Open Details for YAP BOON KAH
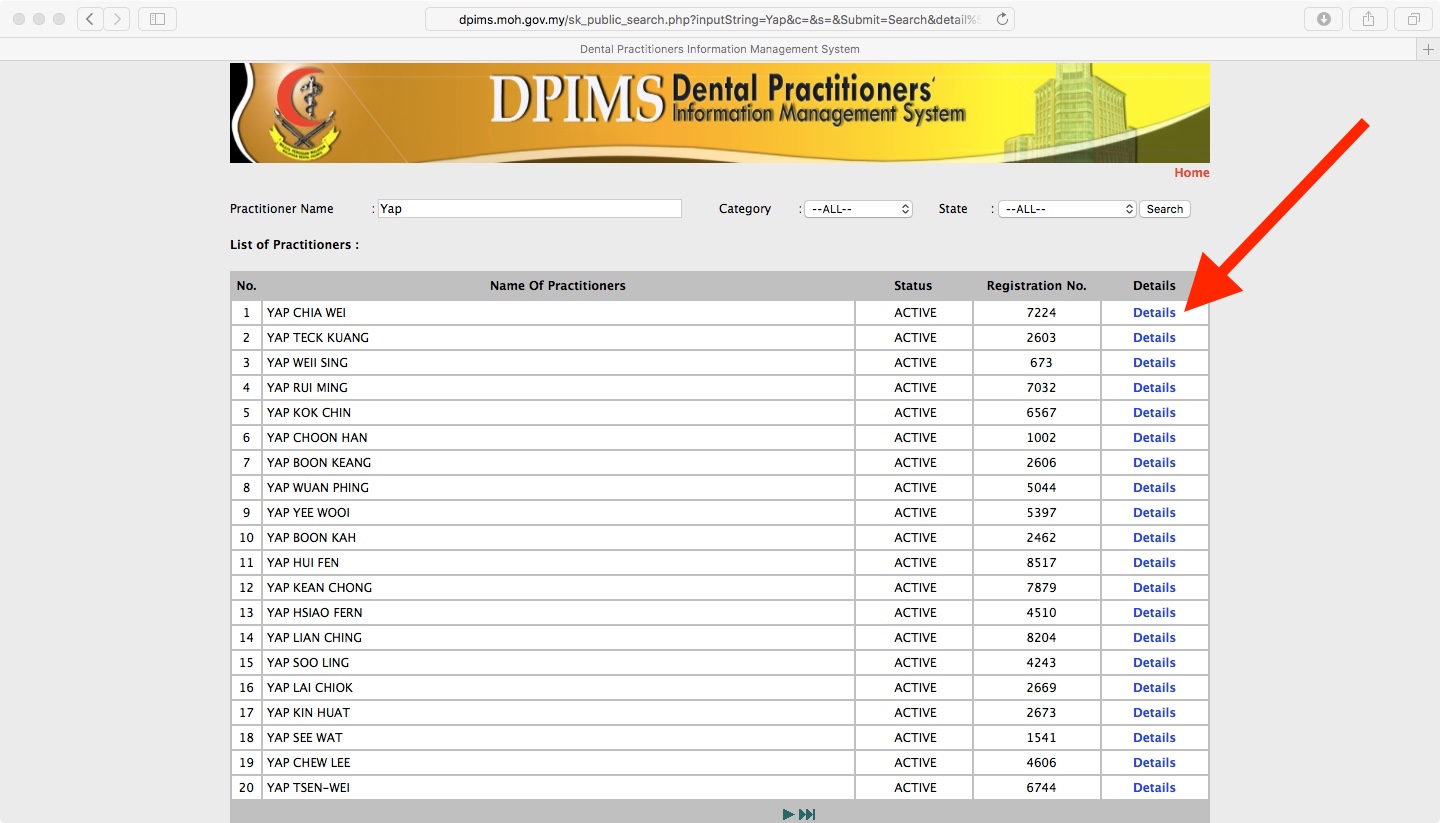 coord(1154,538)
